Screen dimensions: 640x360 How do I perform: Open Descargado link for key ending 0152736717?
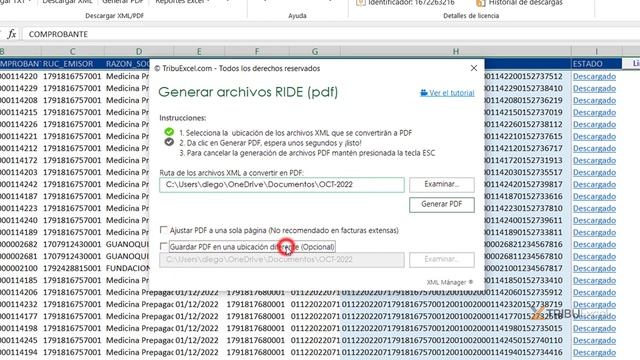click(594, 149)
